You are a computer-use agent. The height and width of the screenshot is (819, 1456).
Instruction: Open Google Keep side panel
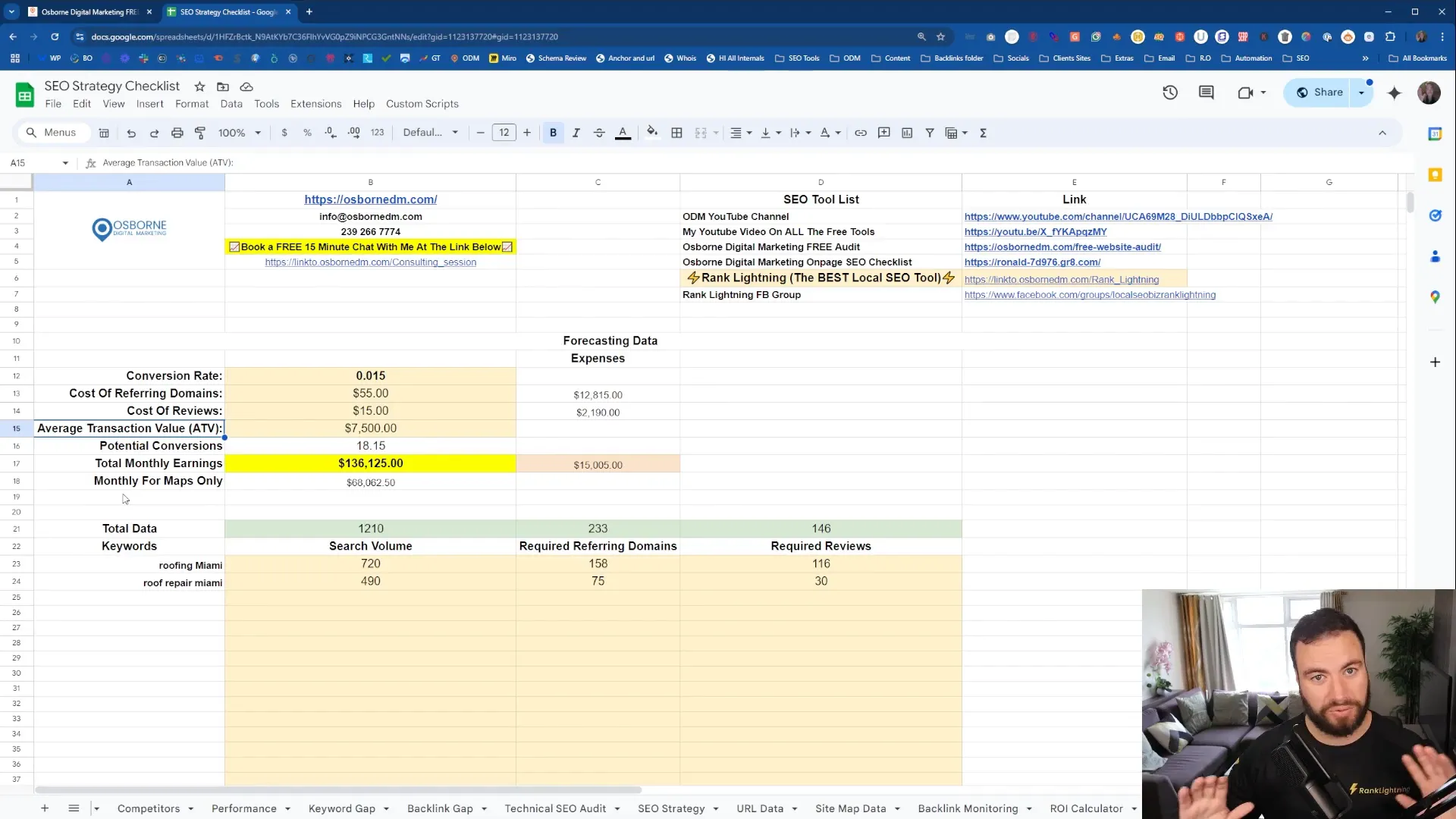point(1435,175)
